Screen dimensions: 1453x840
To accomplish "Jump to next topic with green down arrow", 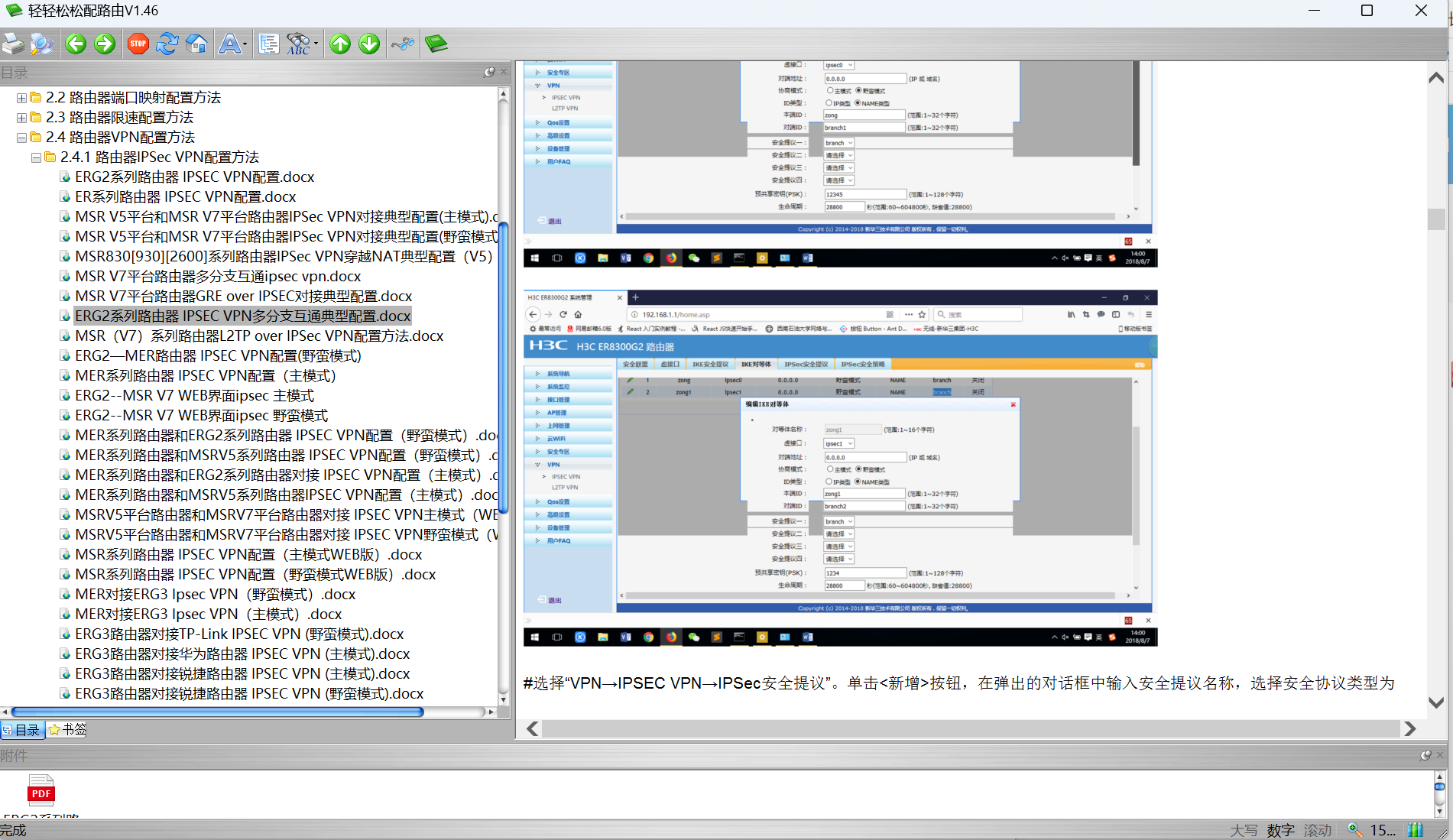I will (369, 44).
